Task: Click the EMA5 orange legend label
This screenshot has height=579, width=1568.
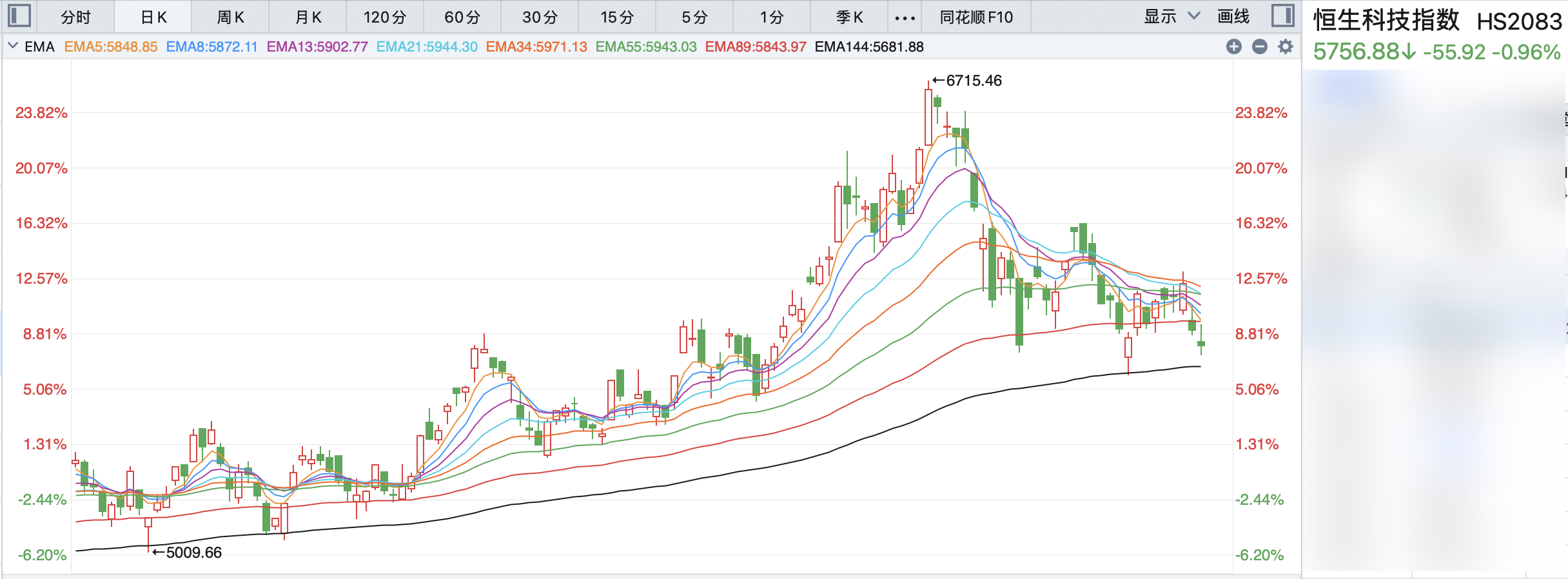Action: pos(111,47)
